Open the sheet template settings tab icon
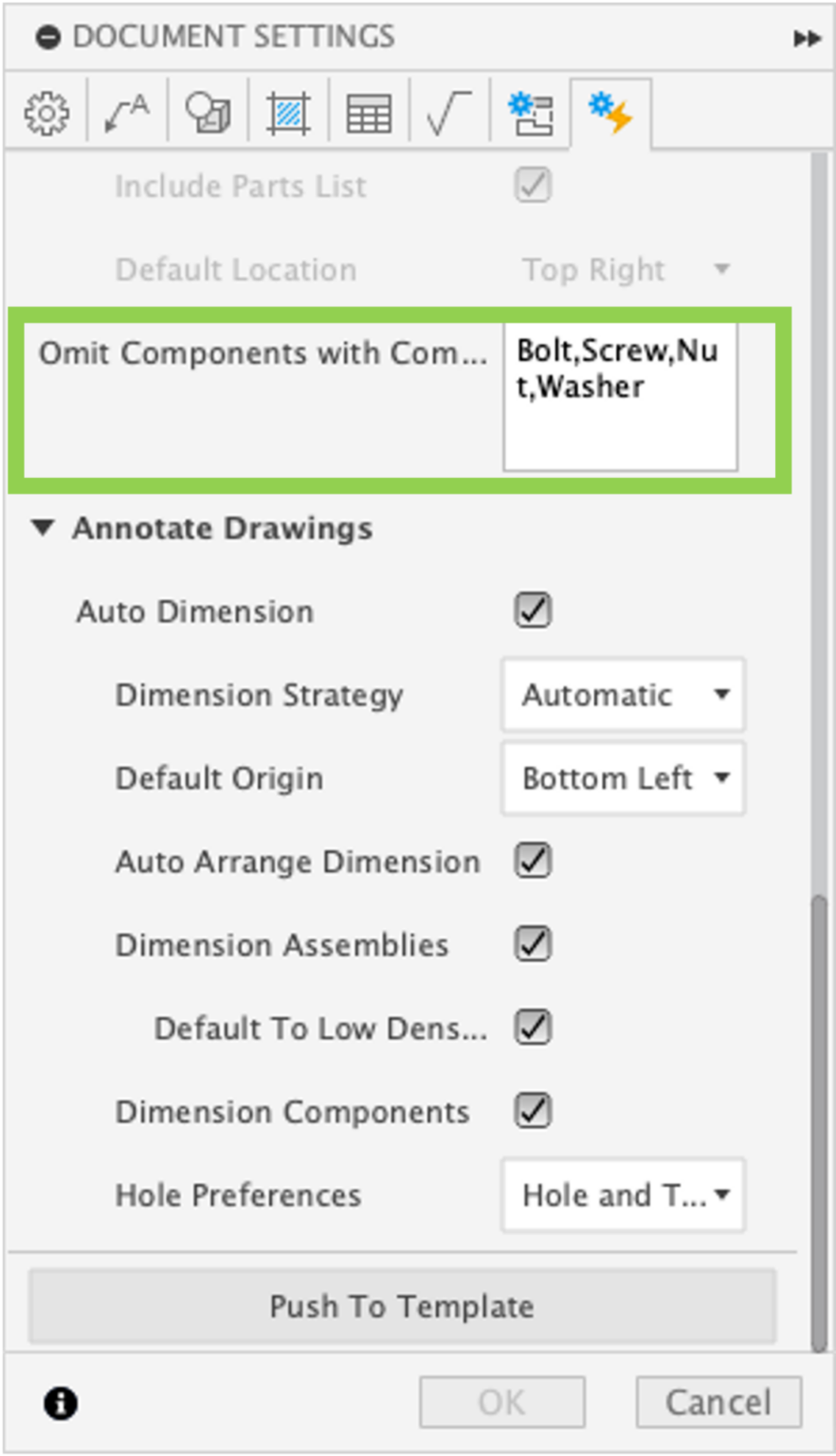836x1456 pixels. 530,114
